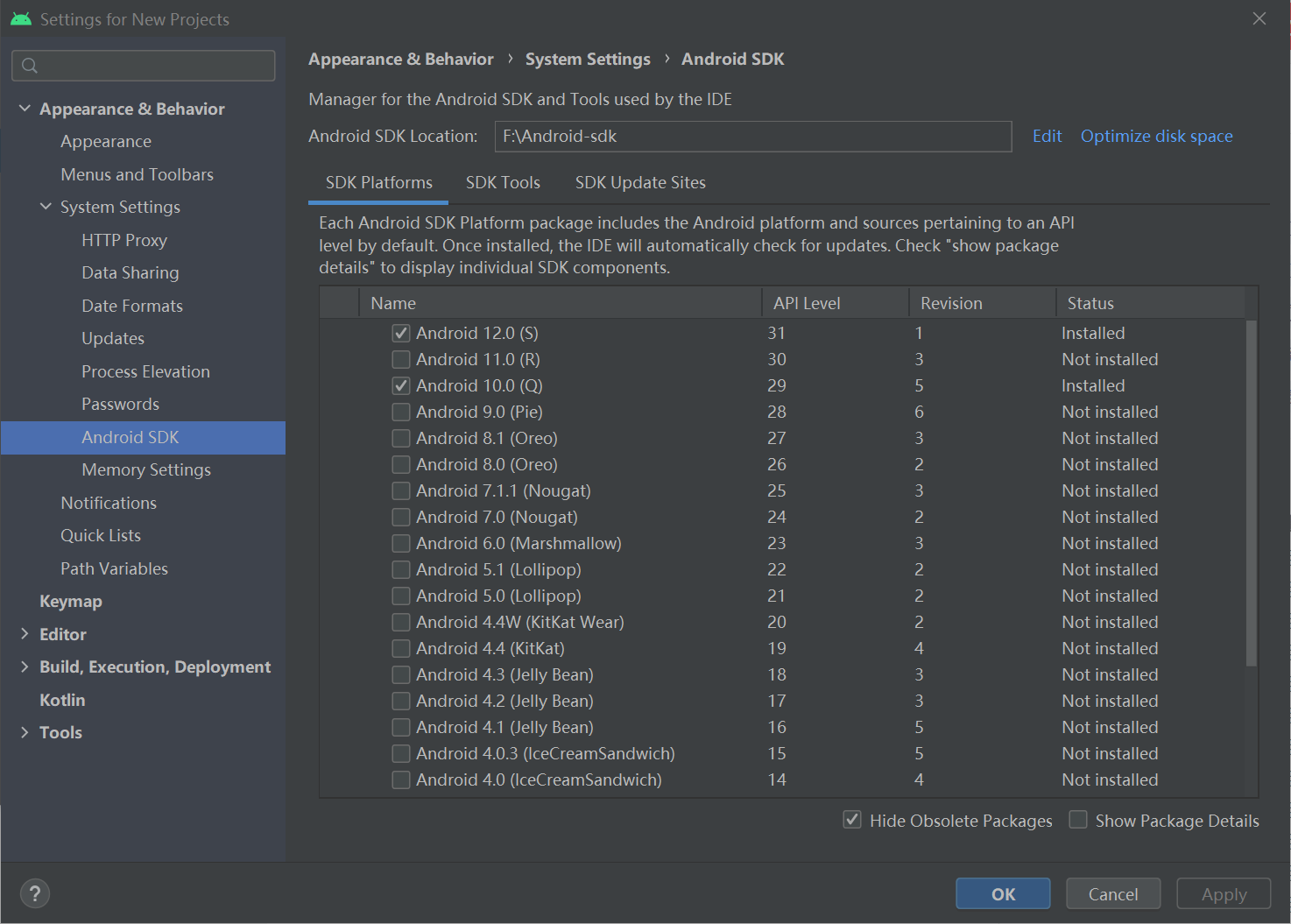Sort by the Revision column header
Viewport: 1291px width, 924px height.
(x=983, y=303)
